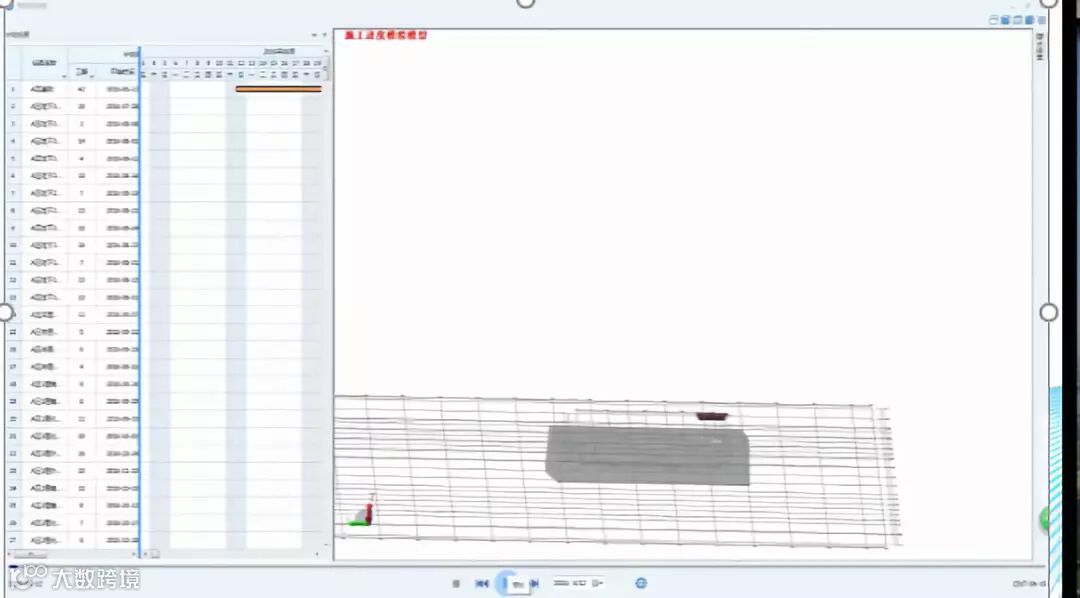The image size is (1080, 598).
Task: Click the second view-layout icon at top right
Action: click(x=1006, y=20)
